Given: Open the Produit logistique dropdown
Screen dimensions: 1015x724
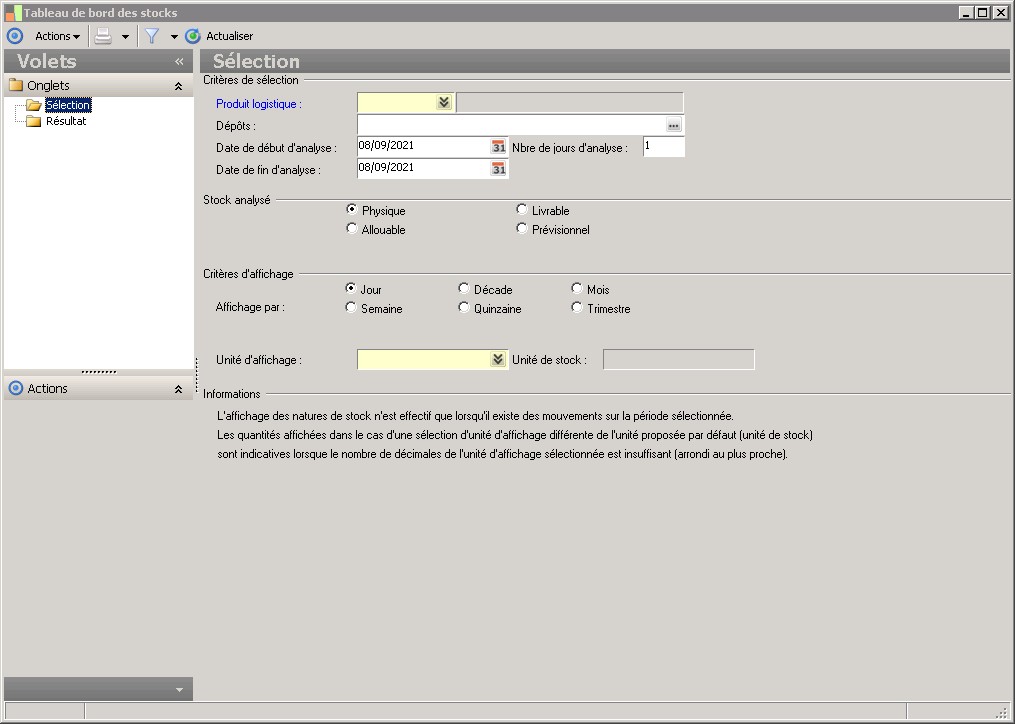Looking at the screenshot, I should (x=444, y=103).
